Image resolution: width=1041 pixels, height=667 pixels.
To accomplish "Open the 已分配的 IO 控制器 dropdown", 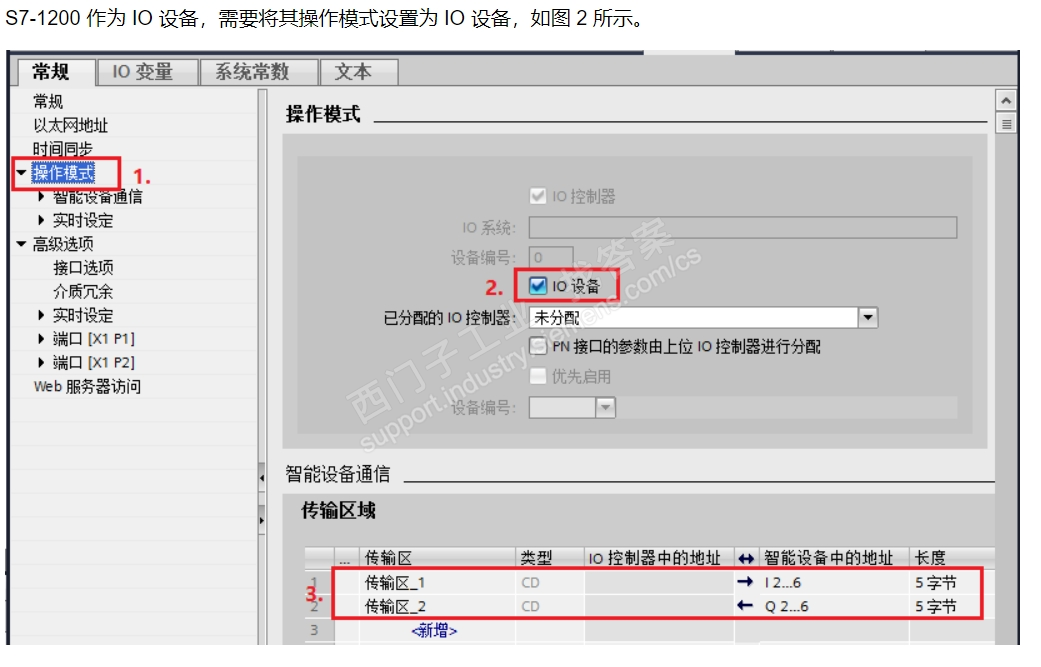I will click(868, 317).
